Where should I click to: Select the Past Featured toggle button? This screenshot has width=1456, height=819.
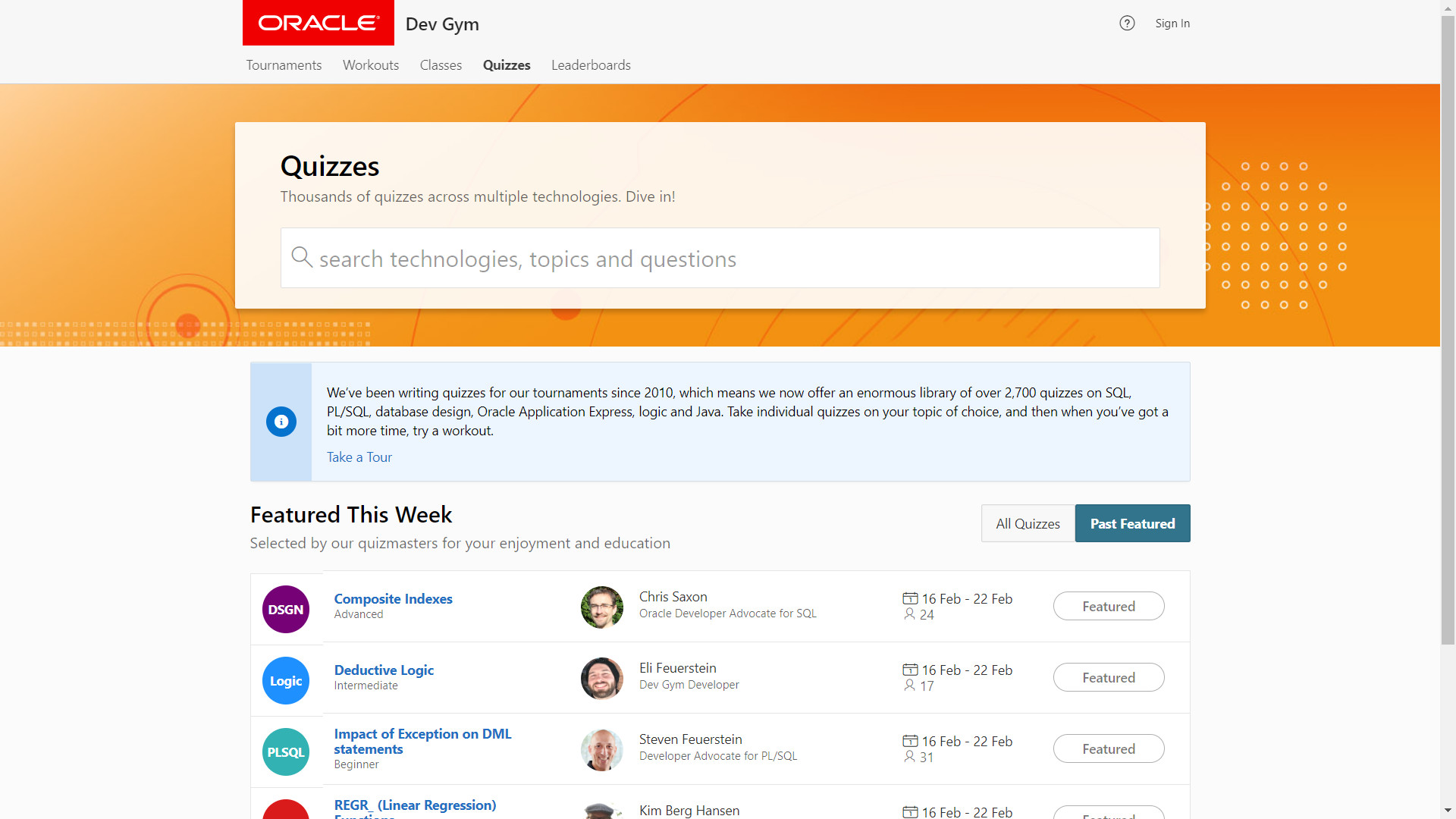(1132, 523)
